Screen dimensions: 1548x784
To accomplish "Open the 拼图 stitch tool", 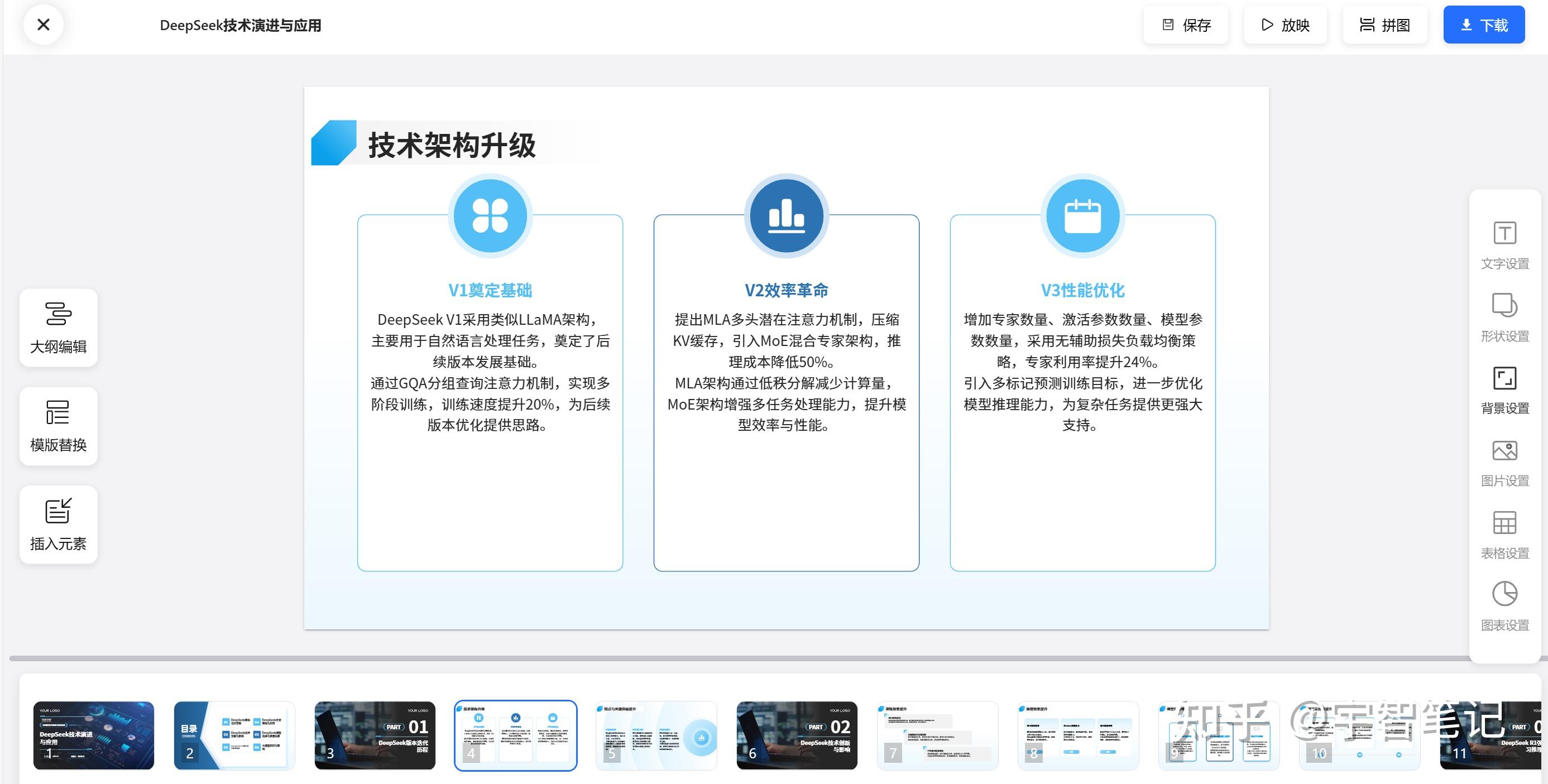I will pos(1385,25).
